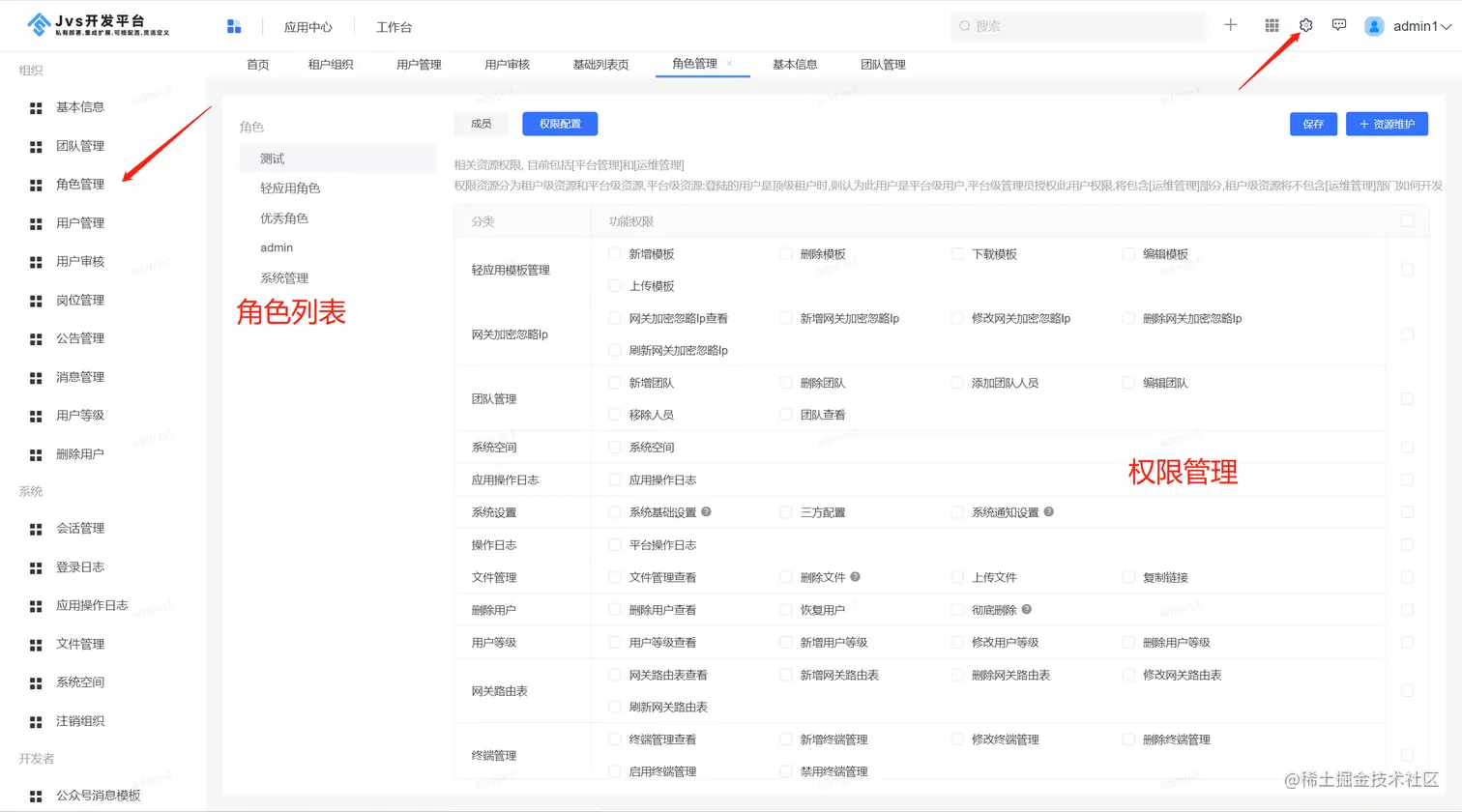
Task: Check the 网关加密忽略Ip查看 permission
Action: point(614,317)
